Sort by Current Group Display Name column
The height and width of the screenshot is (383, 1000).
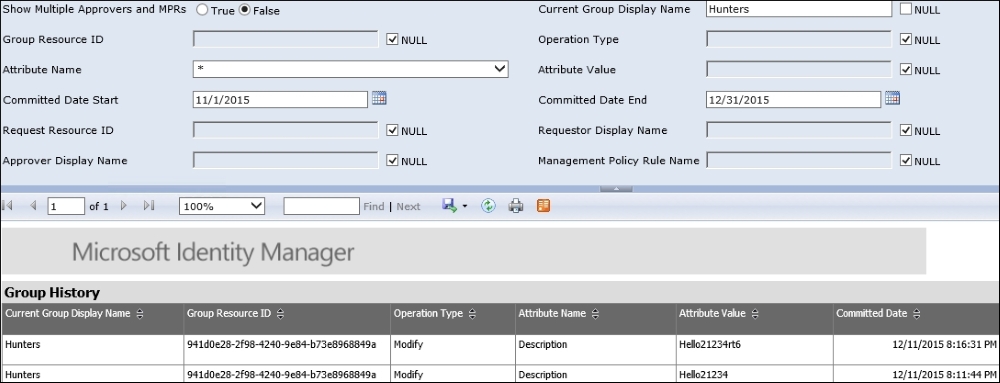click(x=140, y=314)
